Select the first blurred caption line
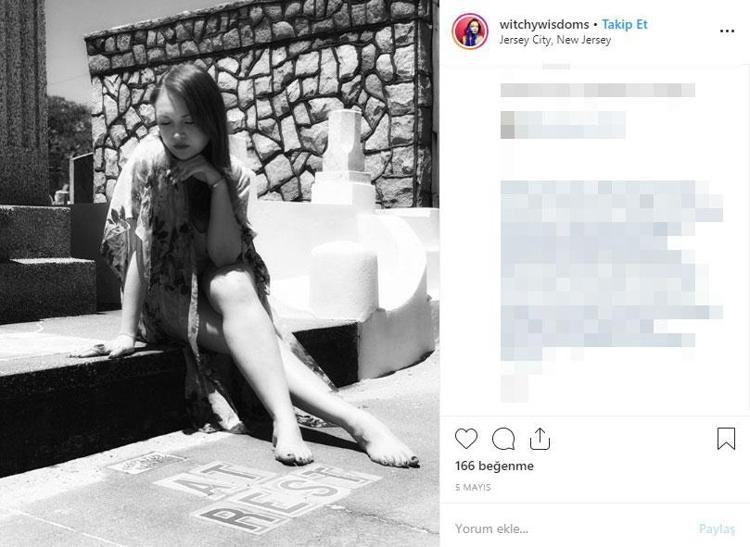 click(x=597, y=90)
